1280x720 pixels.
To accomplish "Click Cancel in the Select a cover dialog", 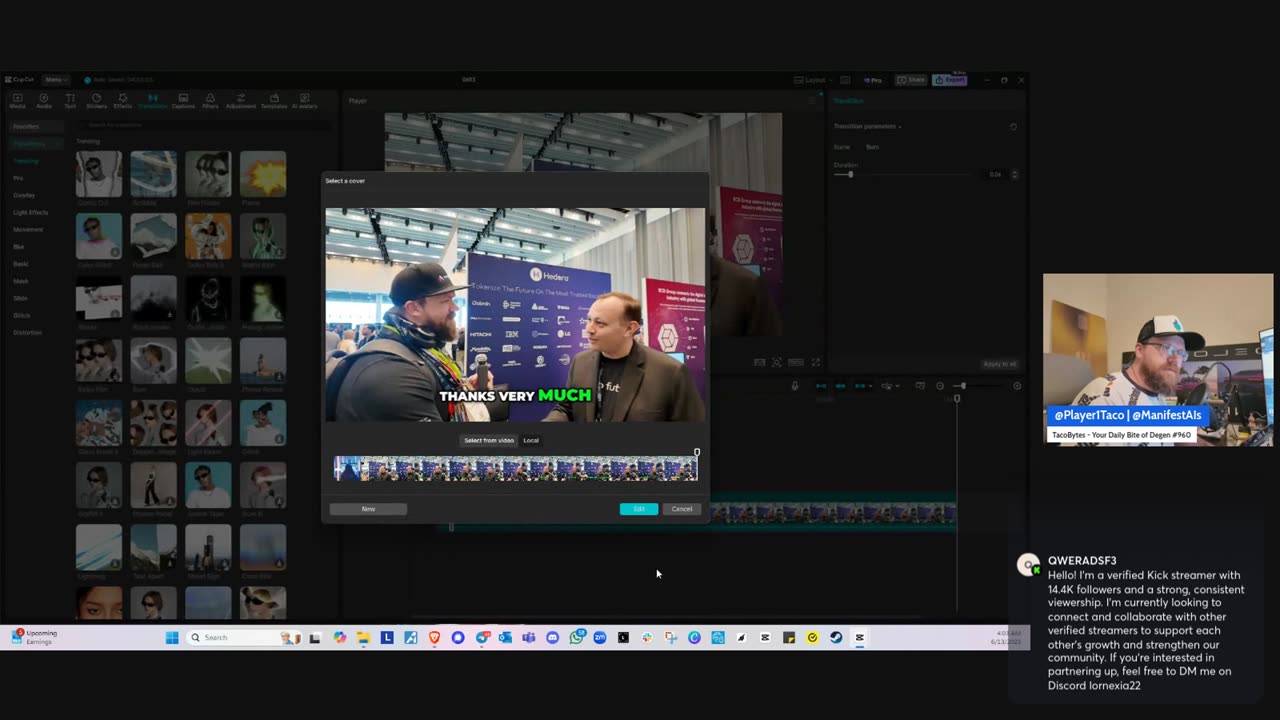I will [x=681, y=509].
